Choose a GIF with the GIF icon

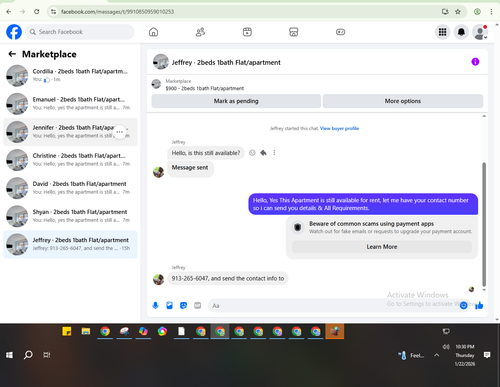click(198, 305)
